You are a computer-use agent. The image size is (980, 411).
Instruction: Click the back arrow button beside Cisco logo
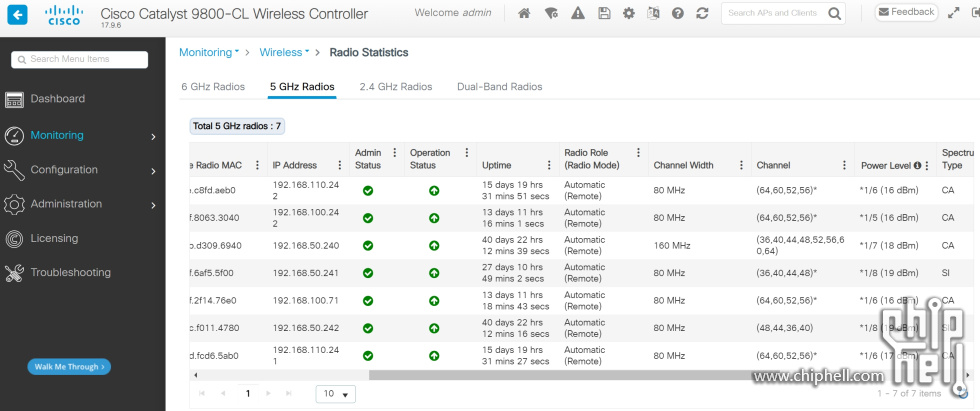click(x=17, y=14)
